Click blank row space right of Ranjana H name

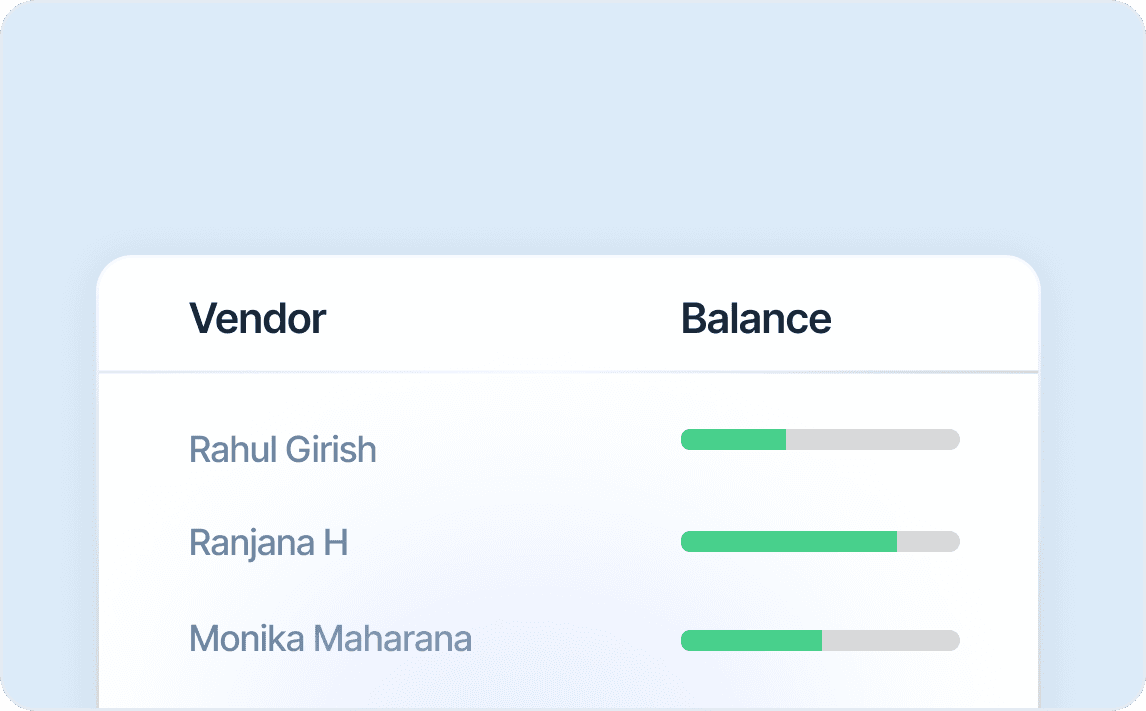(510, 543)
